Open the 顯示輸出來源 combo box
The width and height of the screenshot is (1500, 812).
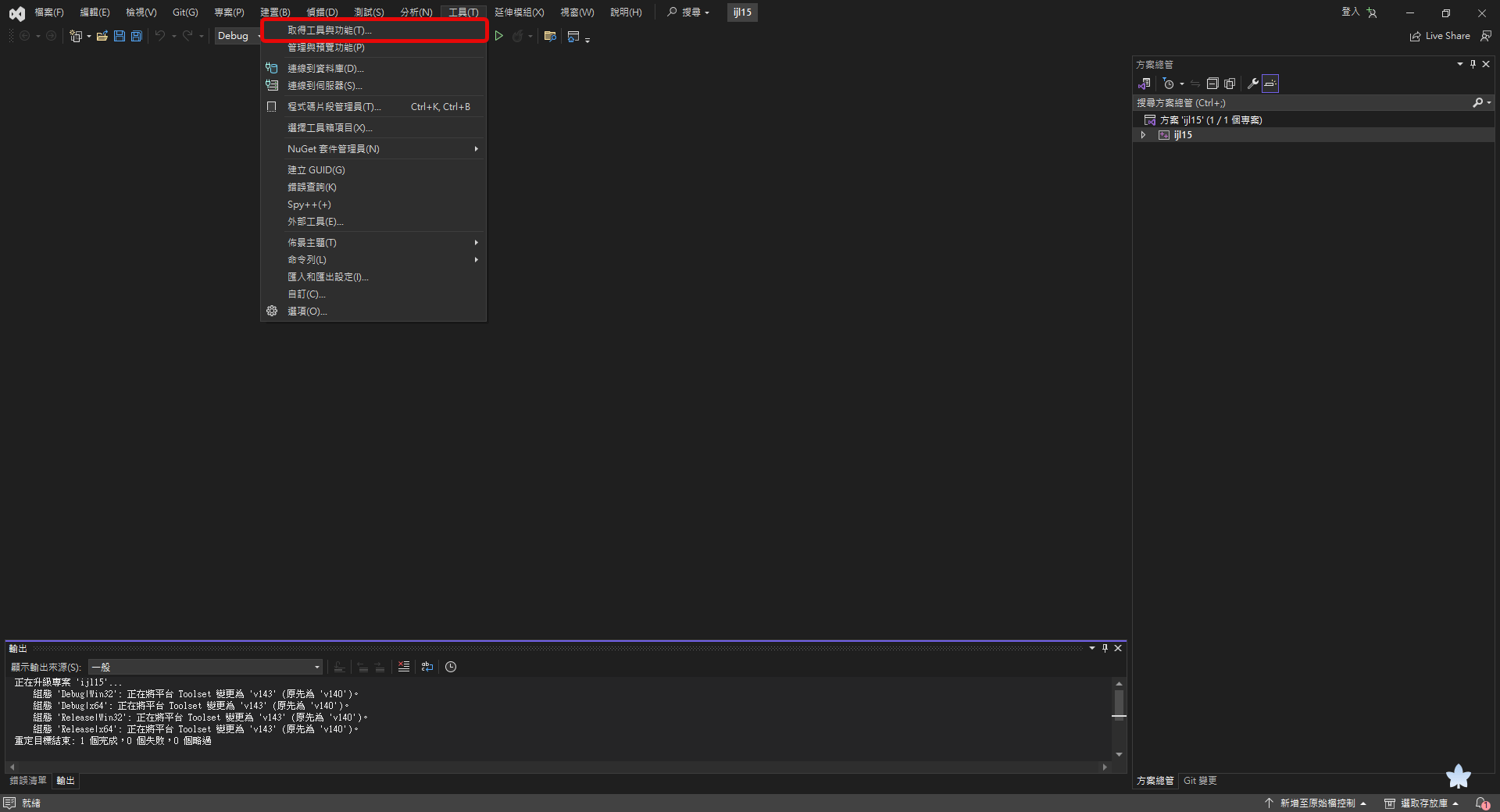click(205, 667)
